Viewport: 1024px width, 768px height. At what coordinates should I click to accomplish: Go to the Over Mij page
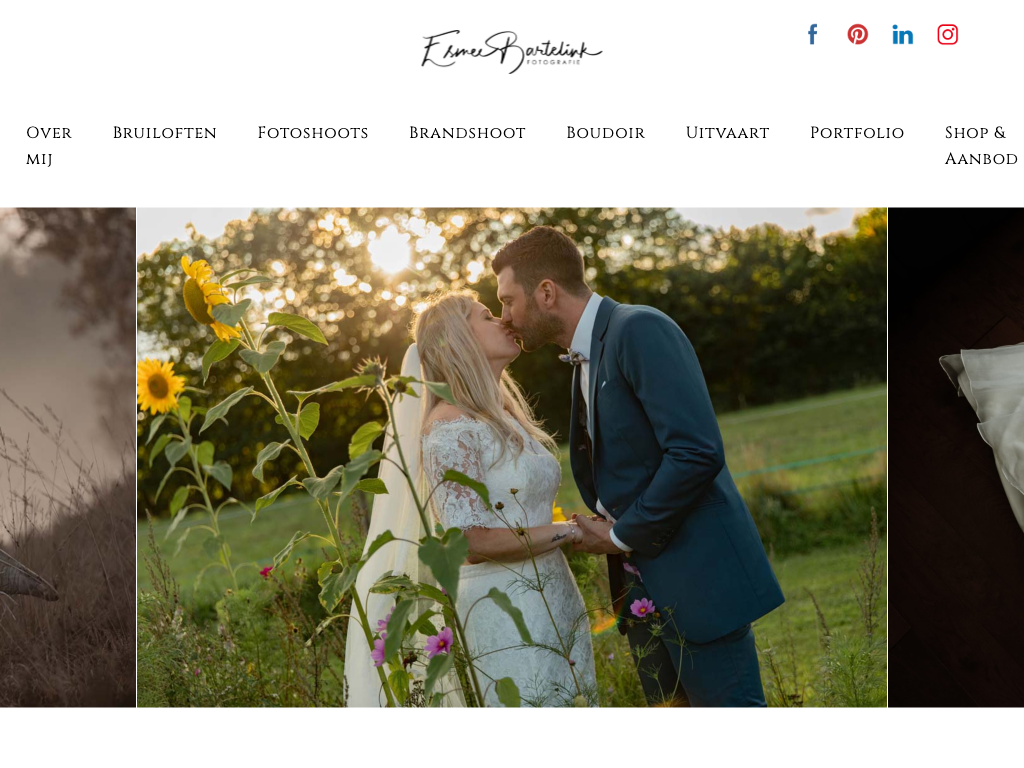49,146
